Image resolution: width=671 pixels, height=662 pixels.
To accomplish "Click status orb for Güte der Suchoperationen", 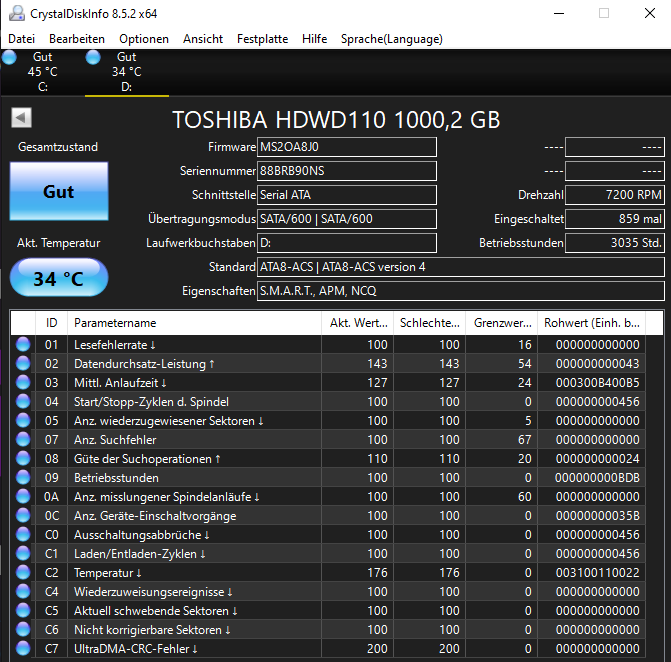I will (x=23, y=458).
